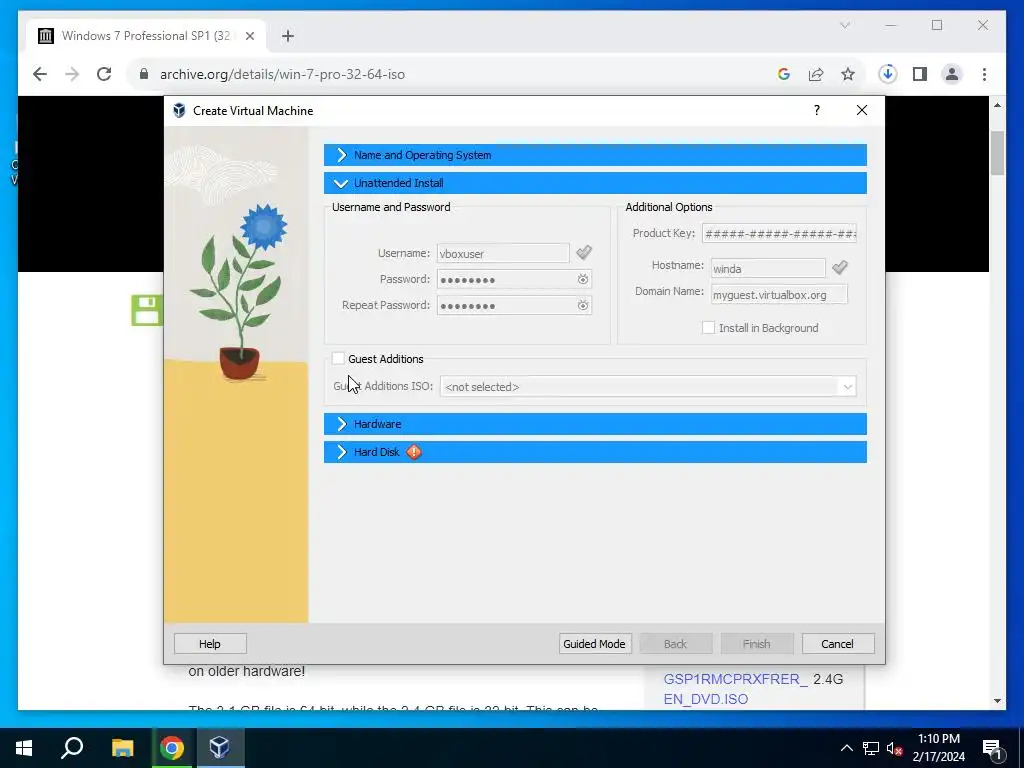
Task: Click the Repeat Password input field
Action: pyautogui.click(x=514, y=306)
